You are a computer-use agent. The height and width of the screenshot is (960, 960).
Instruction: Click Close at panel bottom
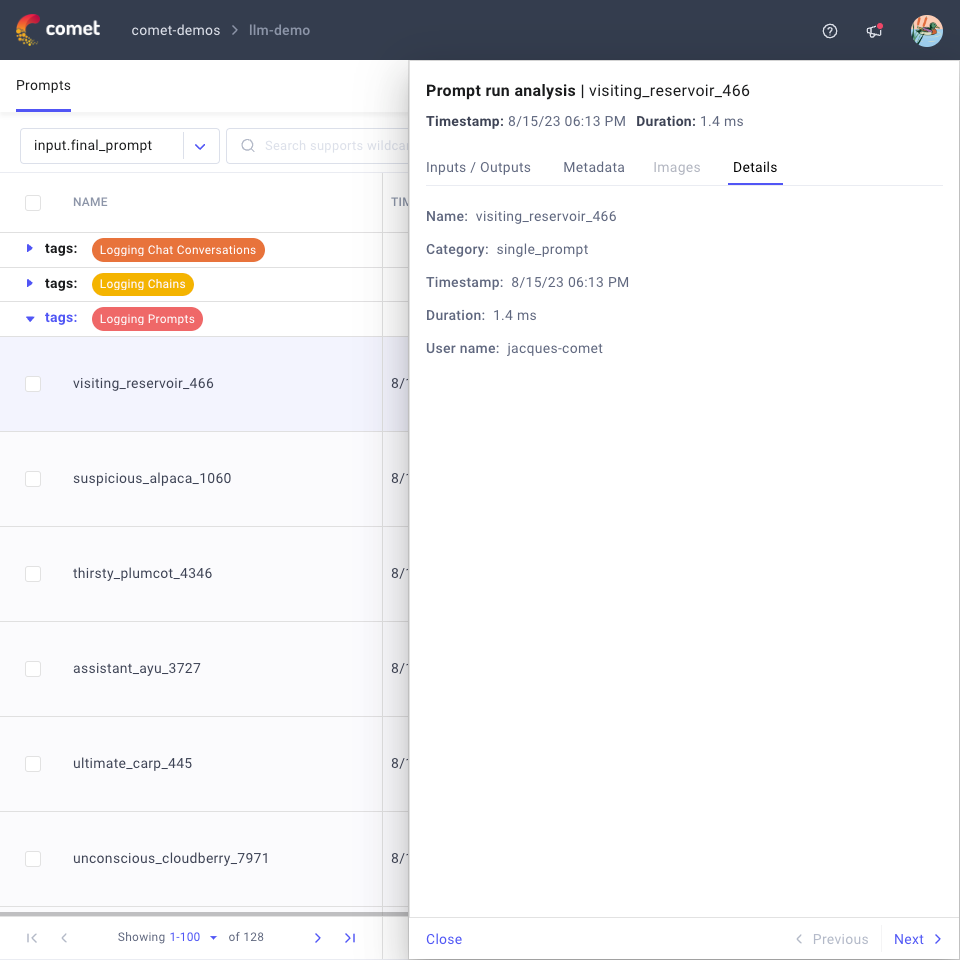444,939
